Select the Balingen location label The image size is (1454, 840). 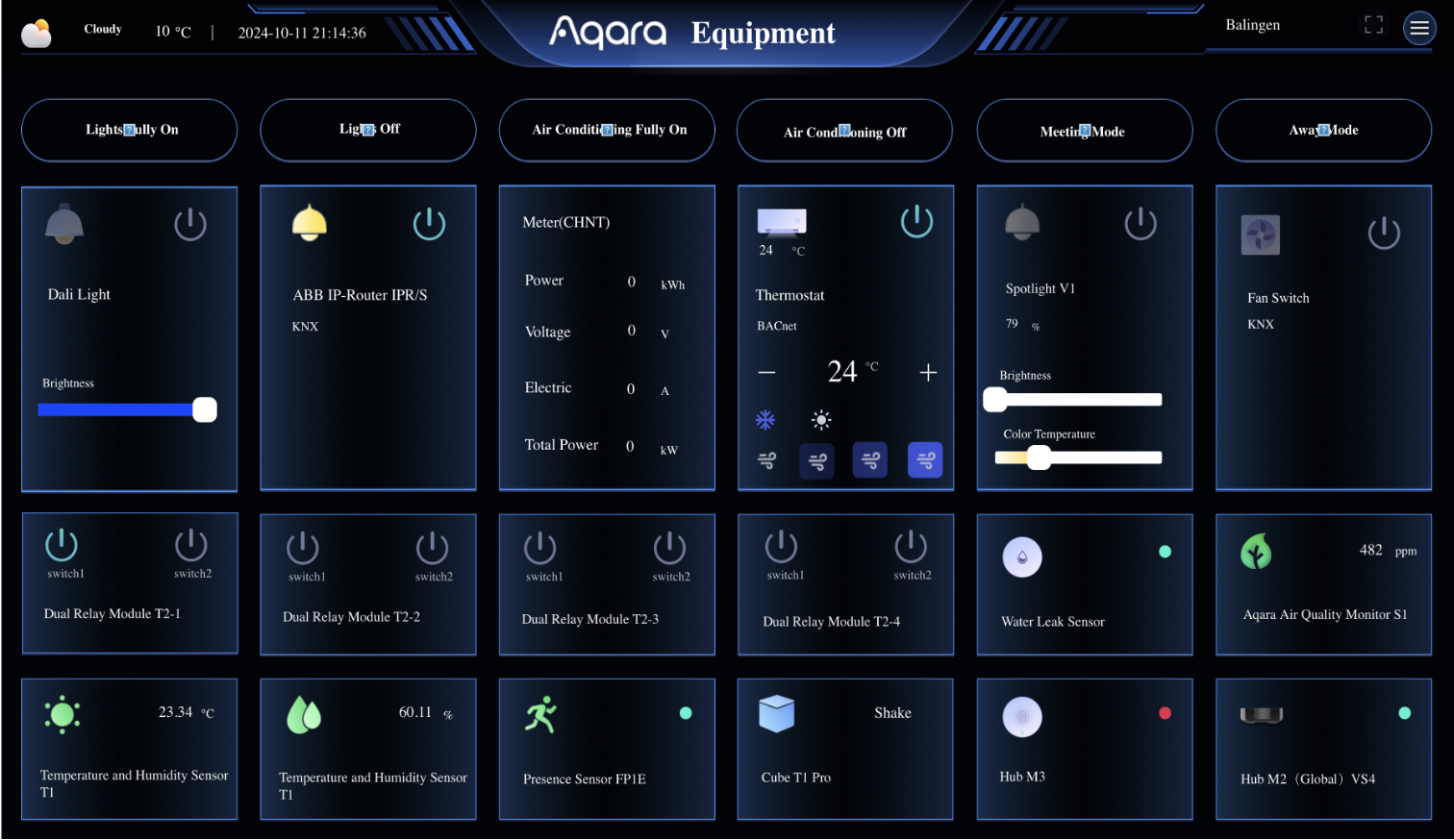coord(1252,25)
